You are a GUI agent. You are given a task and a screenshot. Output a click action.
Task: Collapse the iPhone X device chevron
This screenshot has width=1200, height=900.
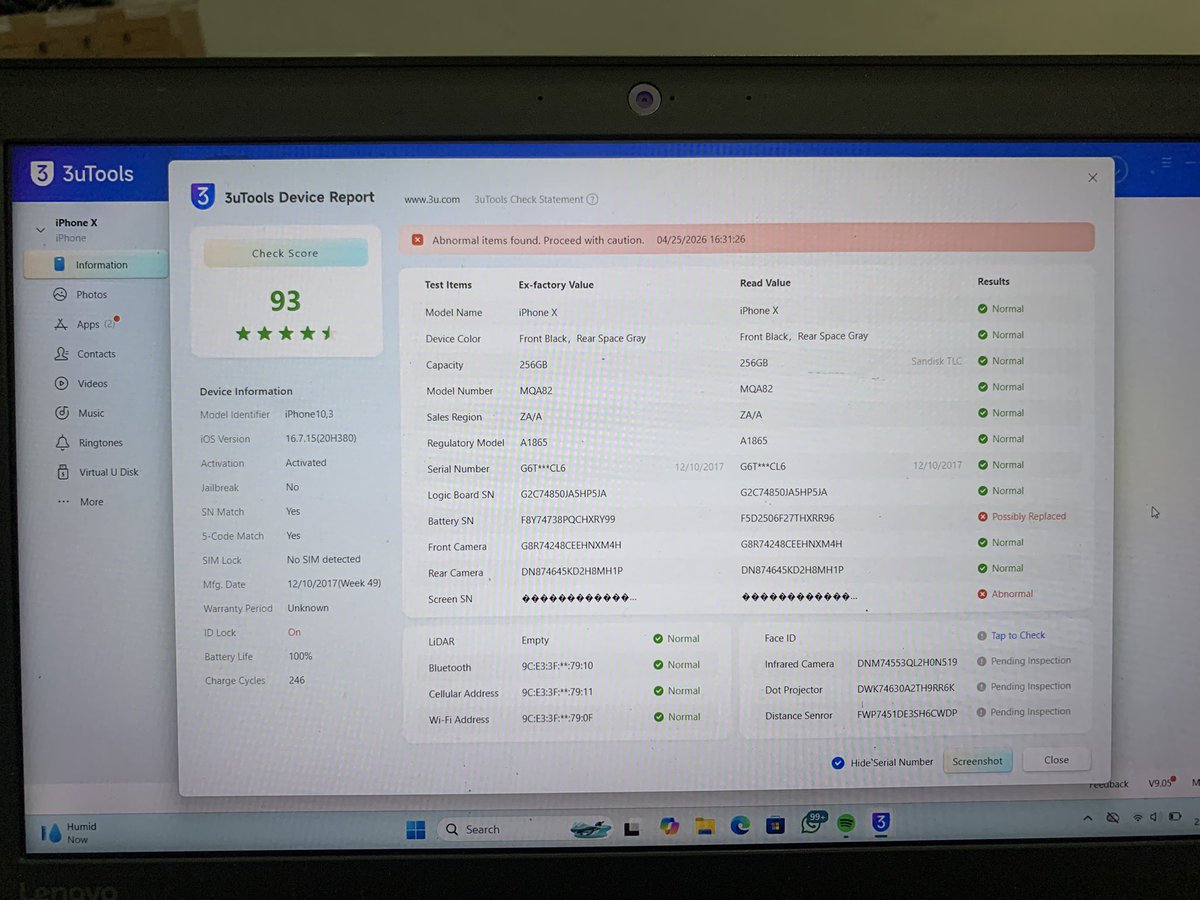tap(40, 229)
